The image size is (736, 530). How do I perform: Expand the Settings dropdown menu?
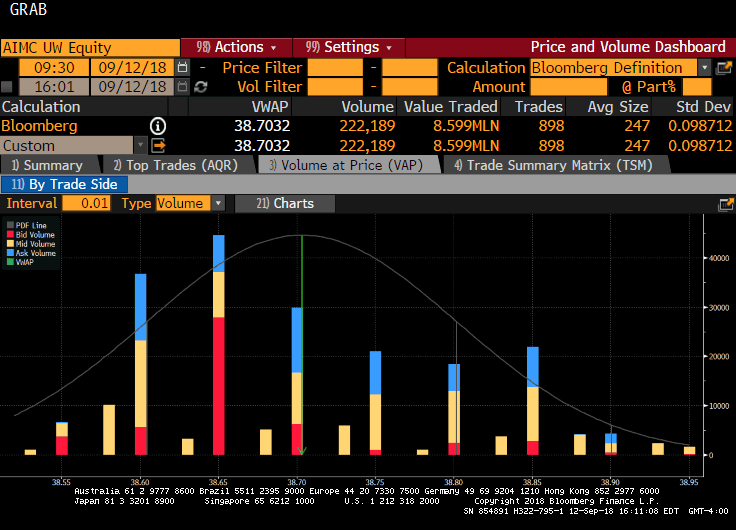click(x=348, y=47)
